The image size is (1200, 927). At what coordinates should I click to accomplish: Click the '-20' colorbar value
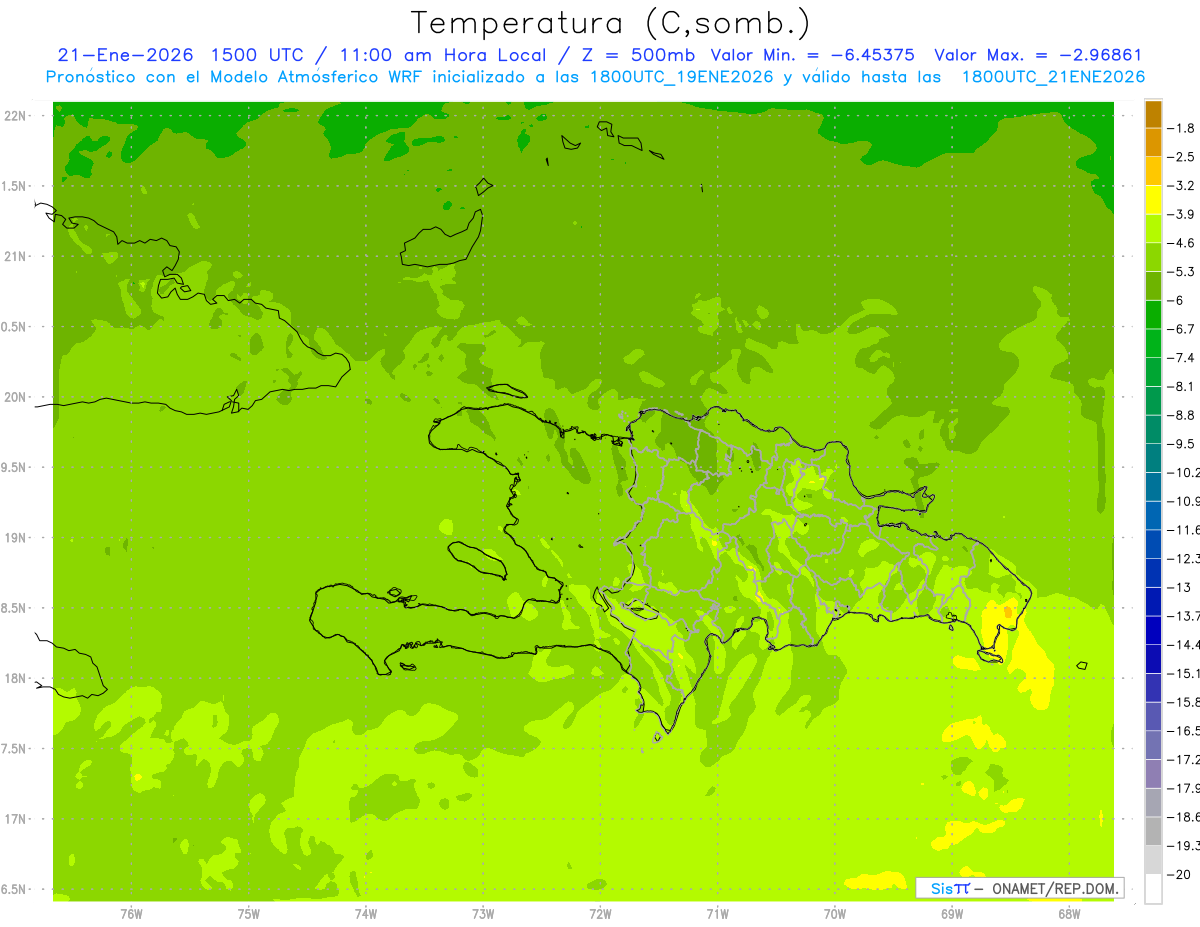pos(1181,874)
